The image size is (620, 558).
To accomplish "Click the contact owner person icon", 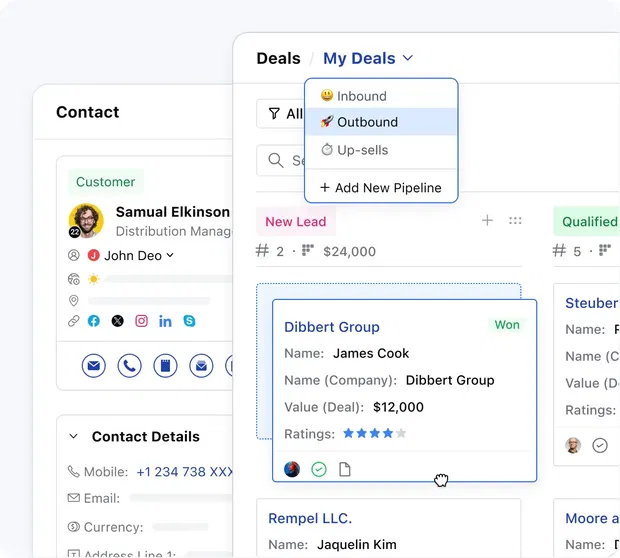I will pos(74,255).
